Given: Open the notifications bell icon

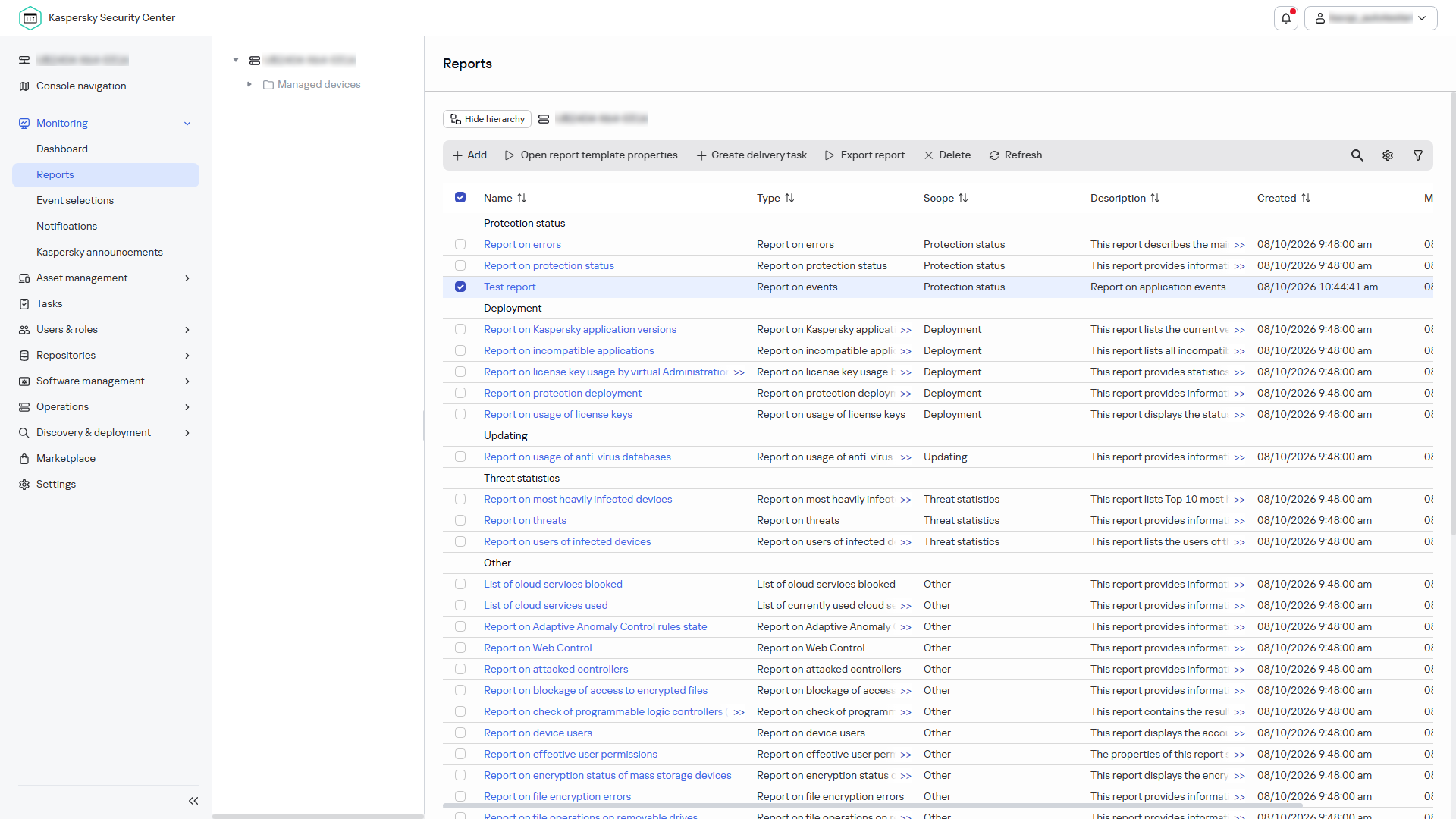Looking at the screenshot, I should 1286,18.
